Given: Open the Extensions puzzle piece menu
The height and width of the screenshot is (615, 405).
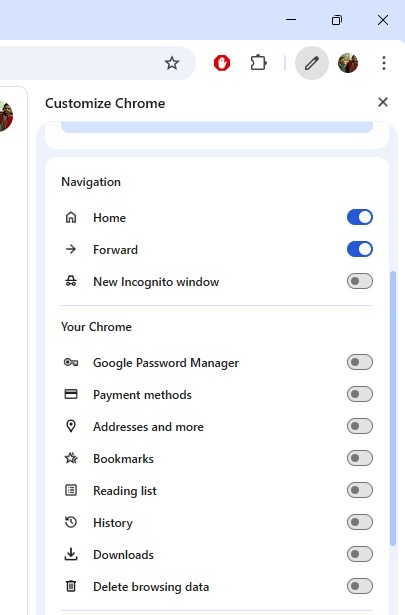Looking at the screenshot, I should click(258, 63).
